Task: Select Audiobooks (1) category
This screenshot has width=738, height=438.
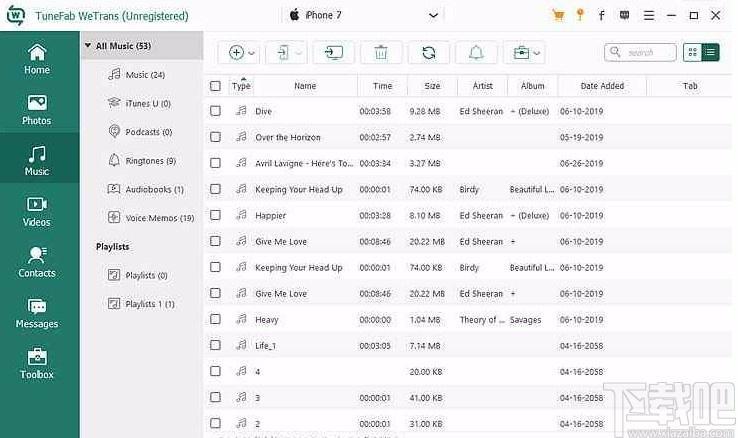Action: click(x=146, y=189)
